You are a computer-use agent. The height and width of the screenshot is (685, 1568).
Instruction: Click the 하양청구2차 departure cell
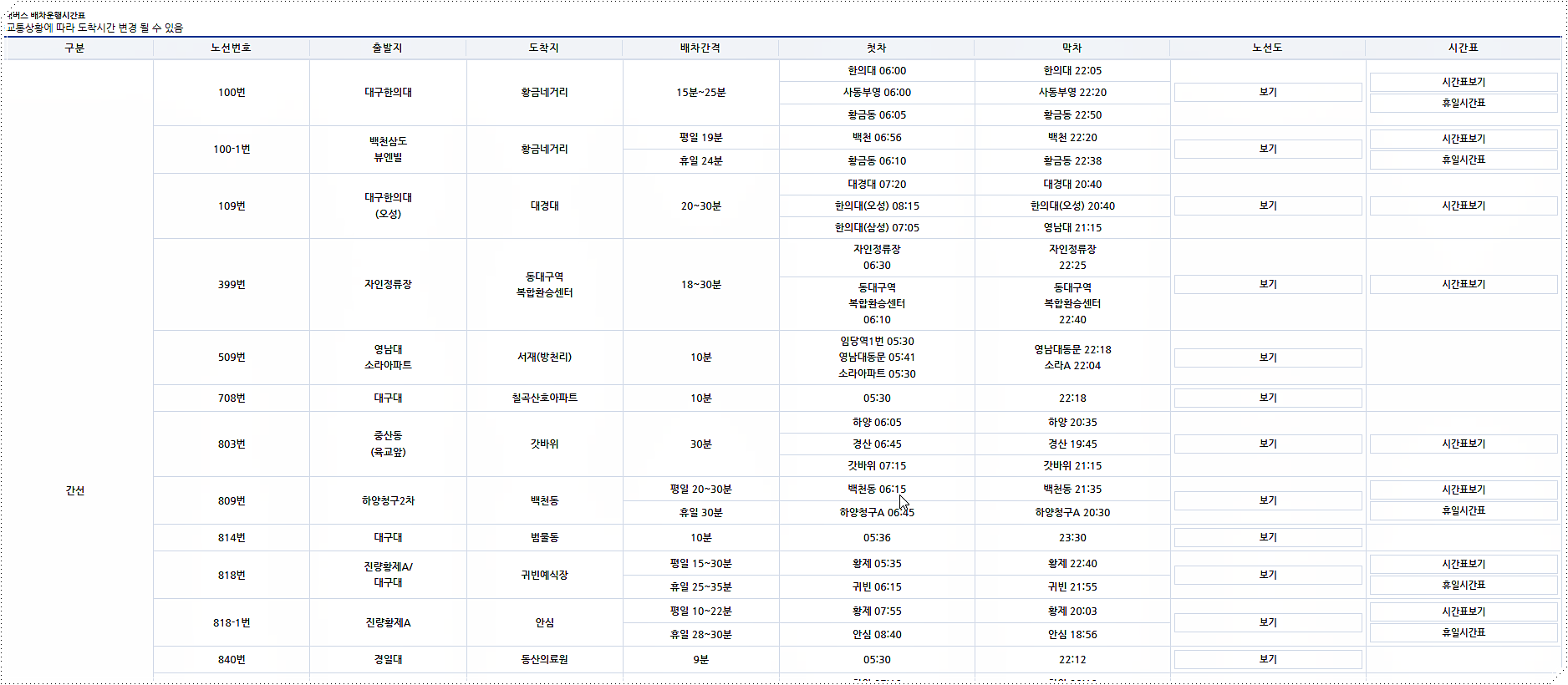(388, 501)
